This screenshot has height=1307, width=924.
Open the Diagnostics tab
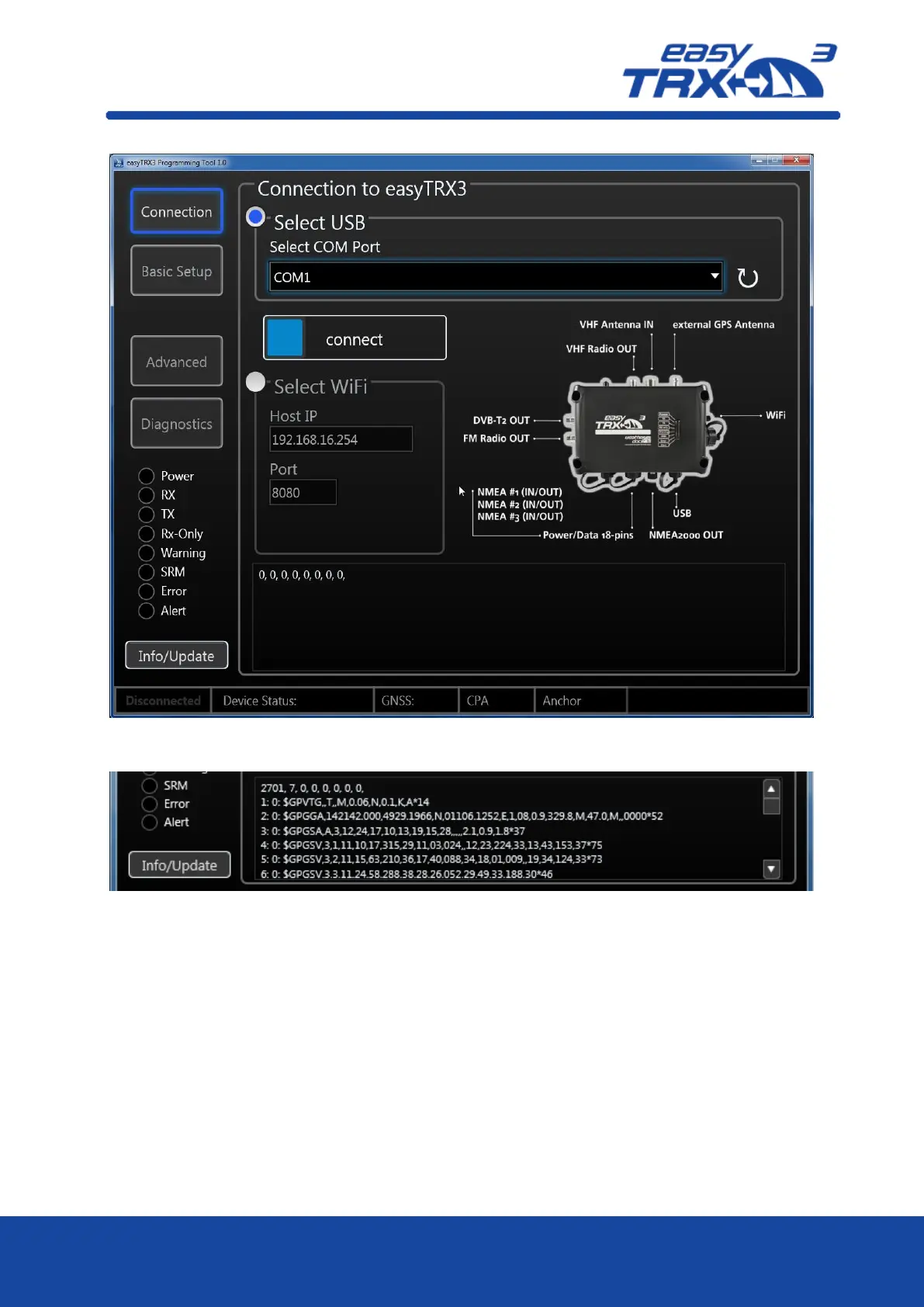pos(177,424)
